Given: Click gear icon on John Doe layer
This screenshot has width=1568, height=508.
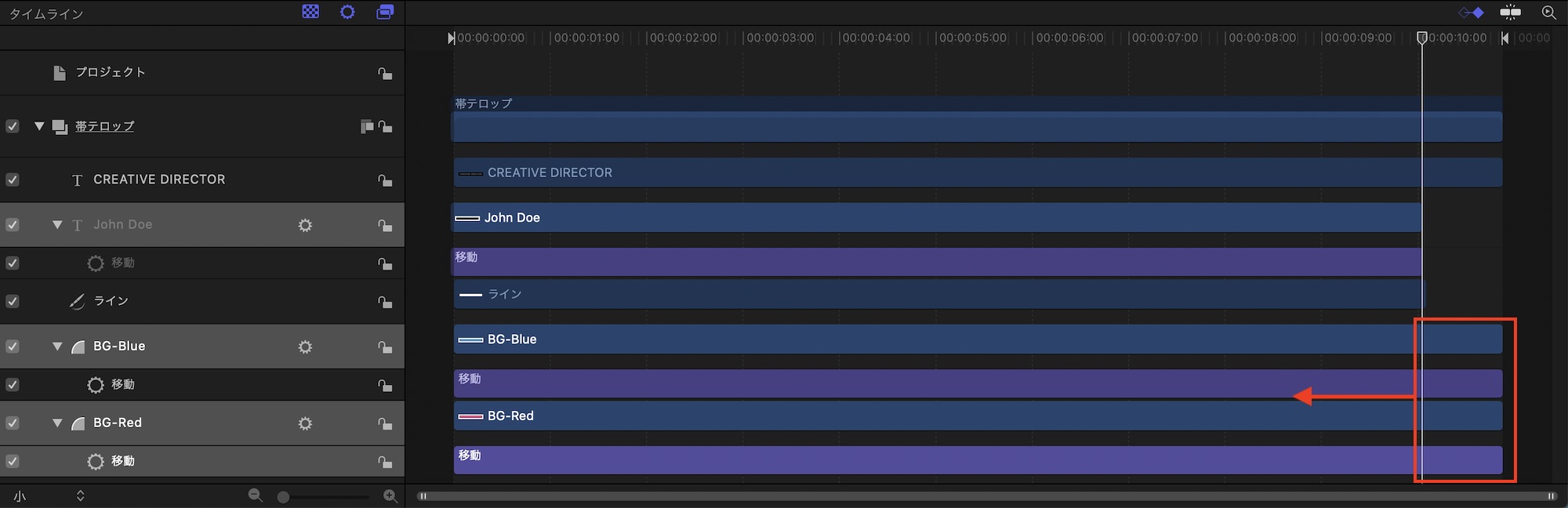Looking at the screenshot, I should click(305, 225).
